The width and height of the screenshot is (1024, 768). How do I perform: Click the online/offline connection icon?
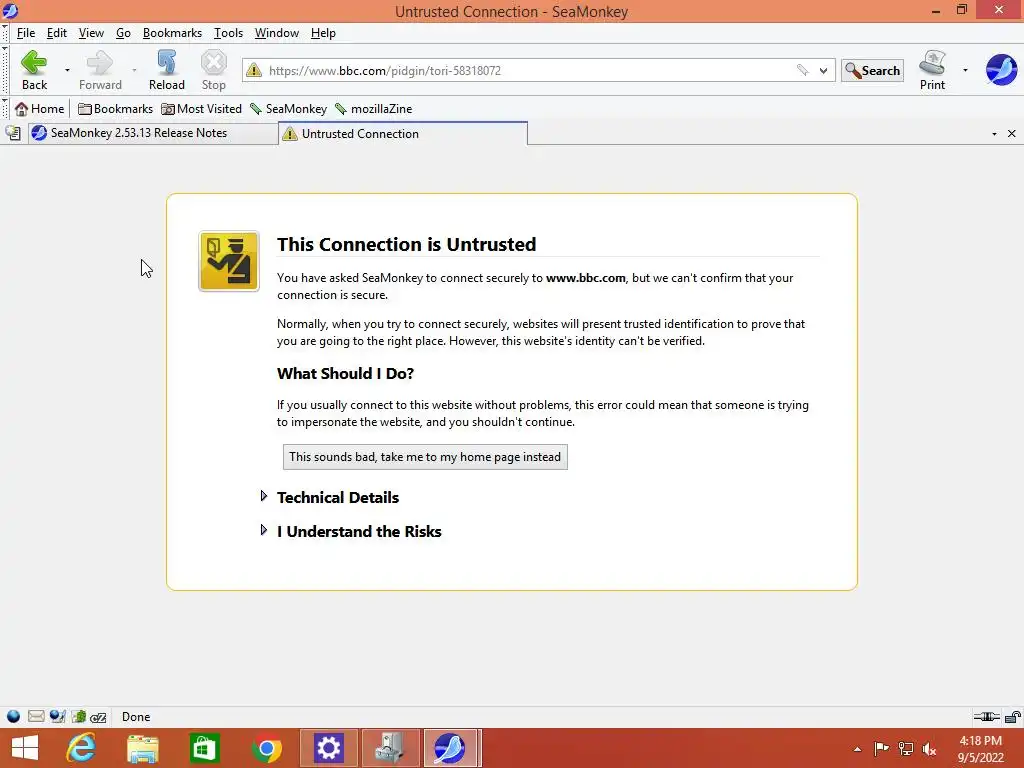tap(986, 717)
